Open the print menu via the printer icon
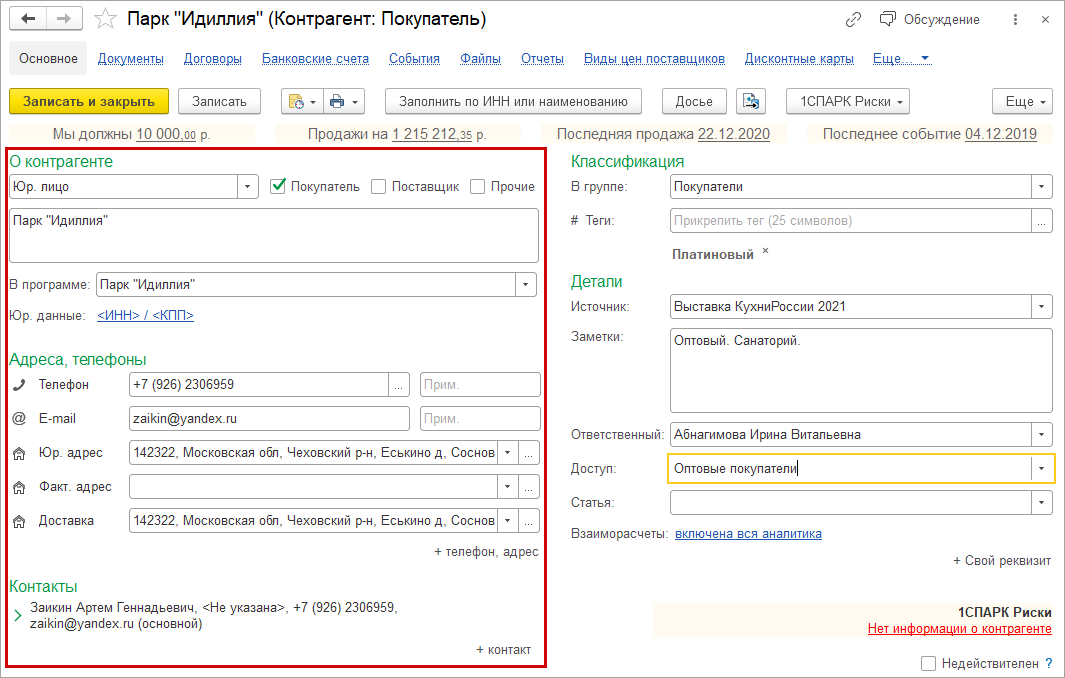This screenshot has height=678, width=1065. [x=344, y=102]
